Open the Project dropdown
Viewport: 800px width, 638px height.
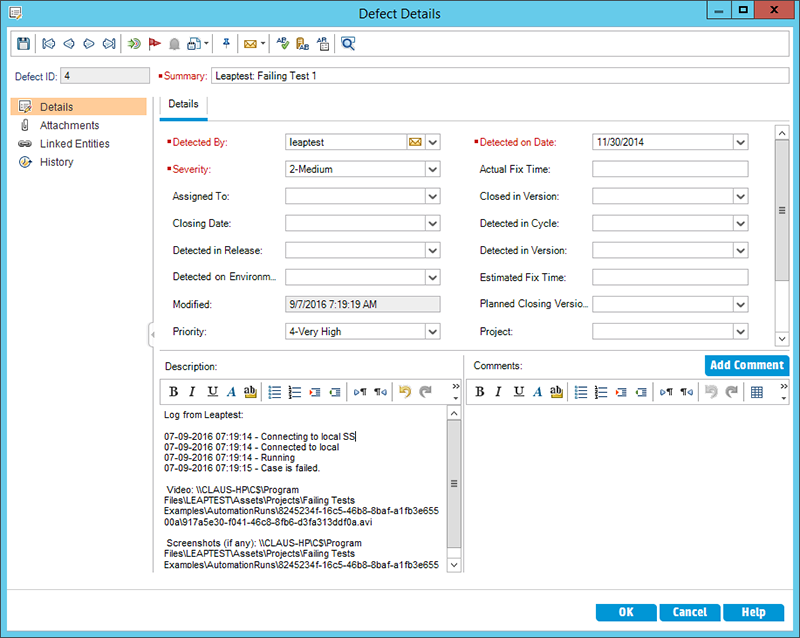[x=741, y=331]
